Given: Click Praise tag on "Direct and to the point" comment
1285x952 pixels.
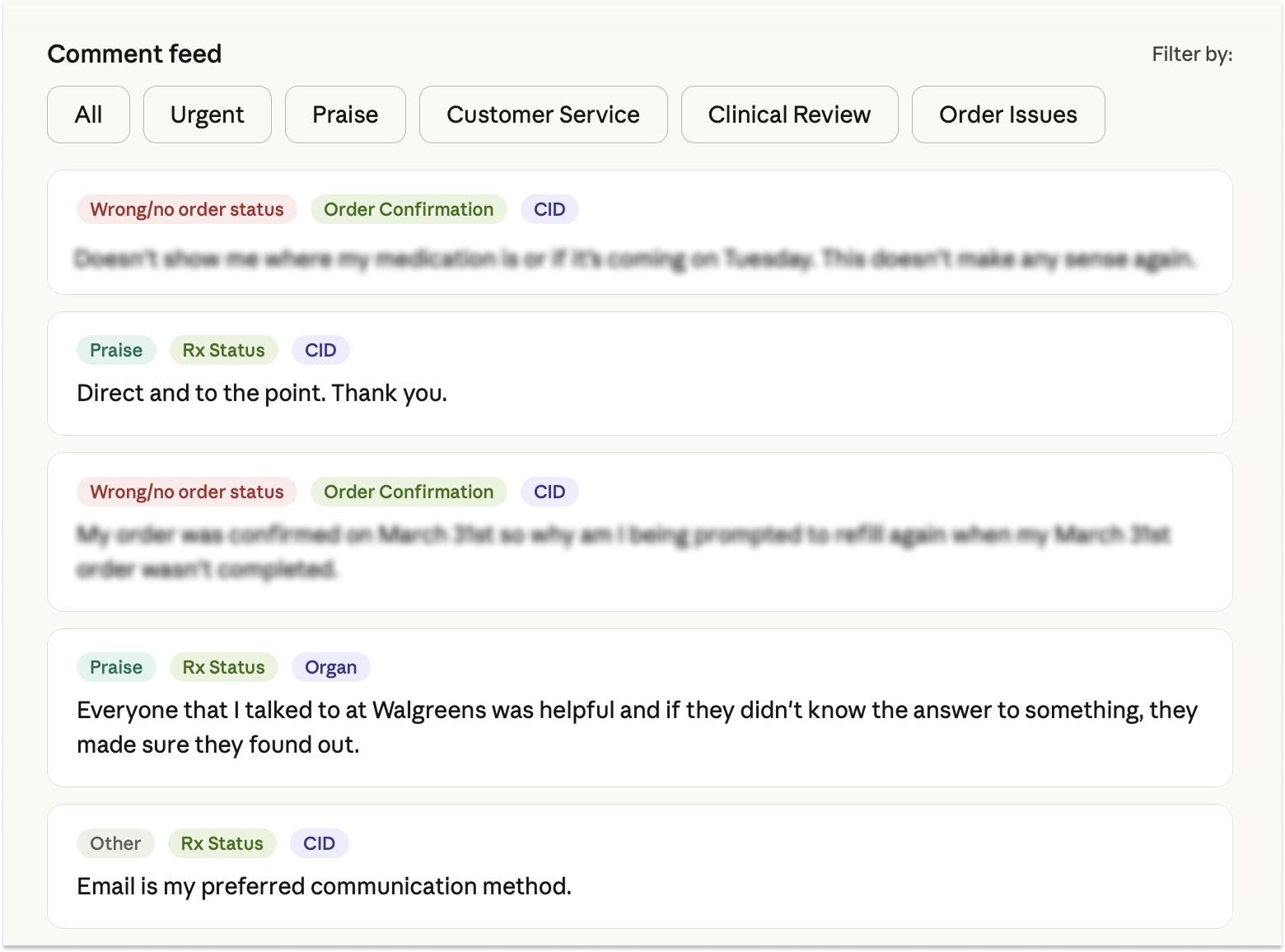Looking at the screenshot, I should click(116, 350).
